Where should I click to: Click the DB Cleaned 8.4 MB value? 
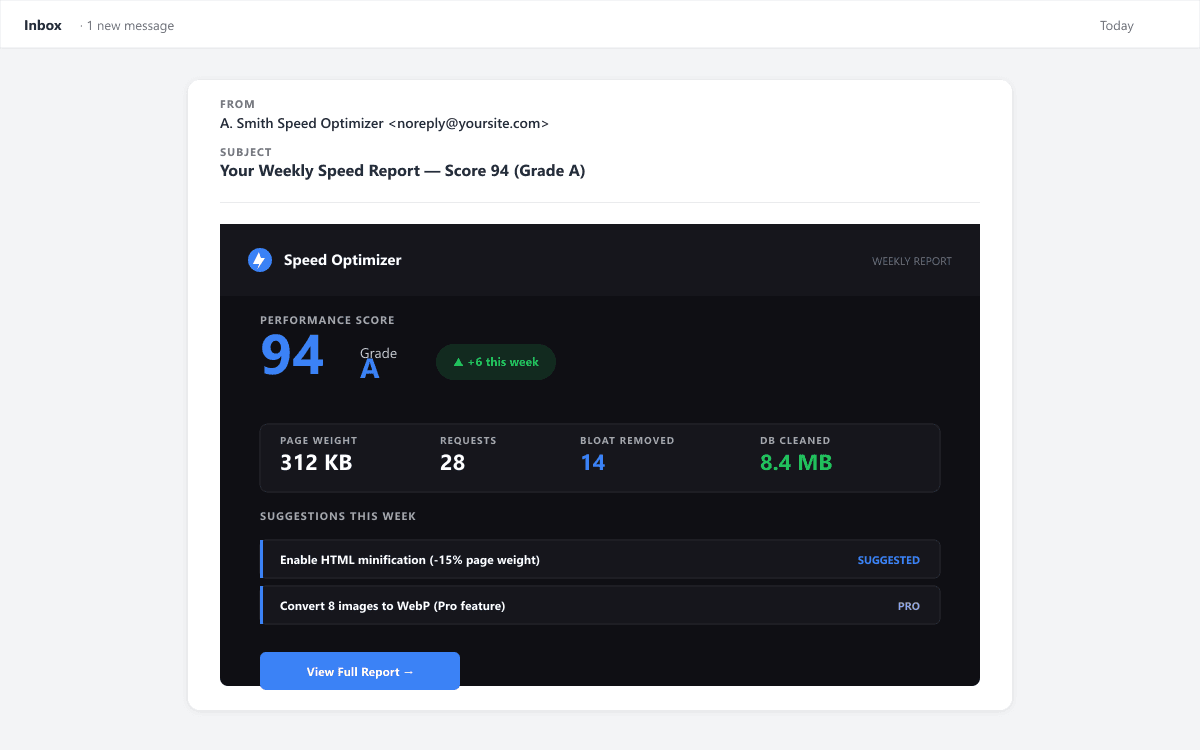point(796,462)
